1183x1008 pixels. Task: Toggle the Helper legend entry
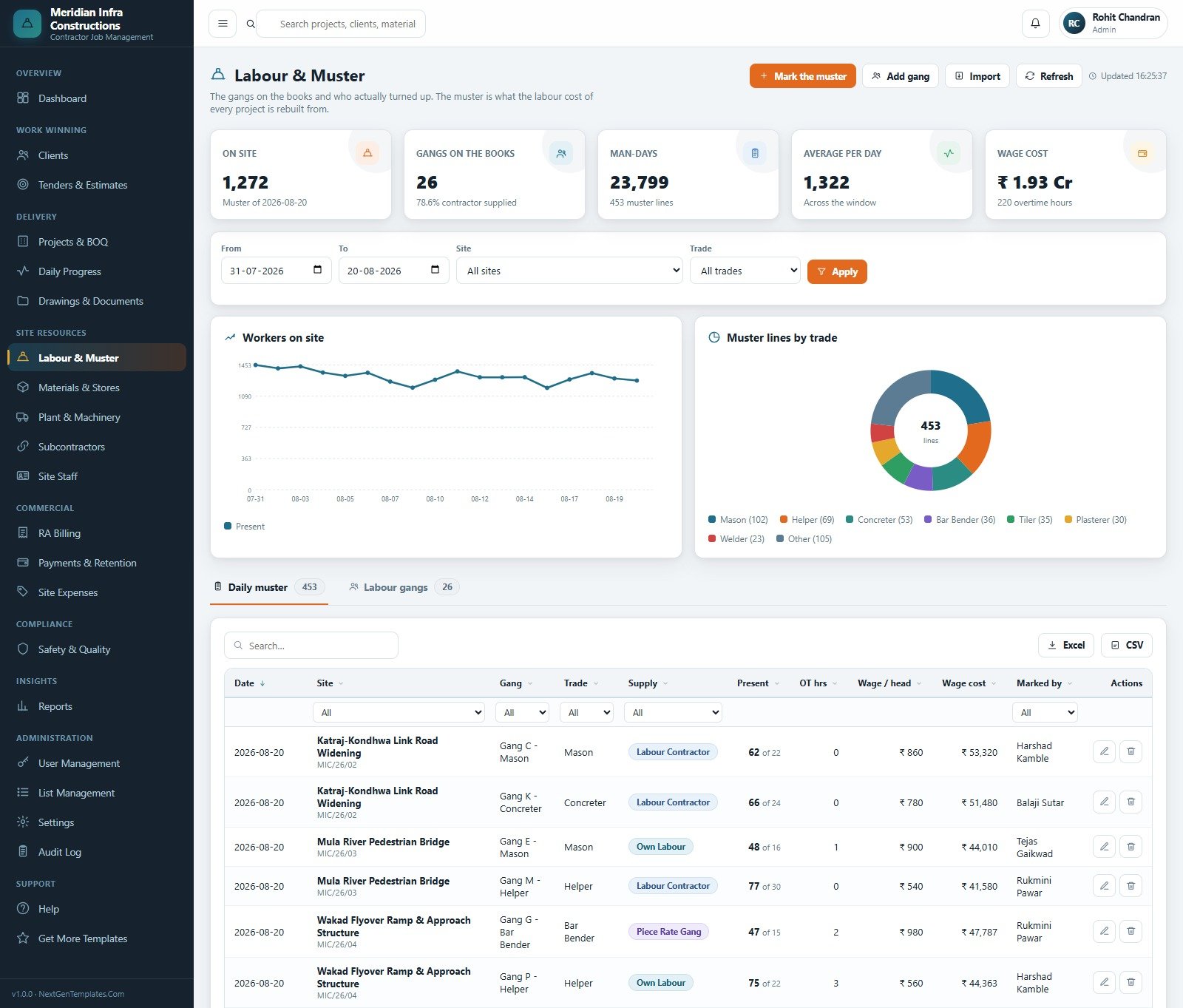pos(807,520)
